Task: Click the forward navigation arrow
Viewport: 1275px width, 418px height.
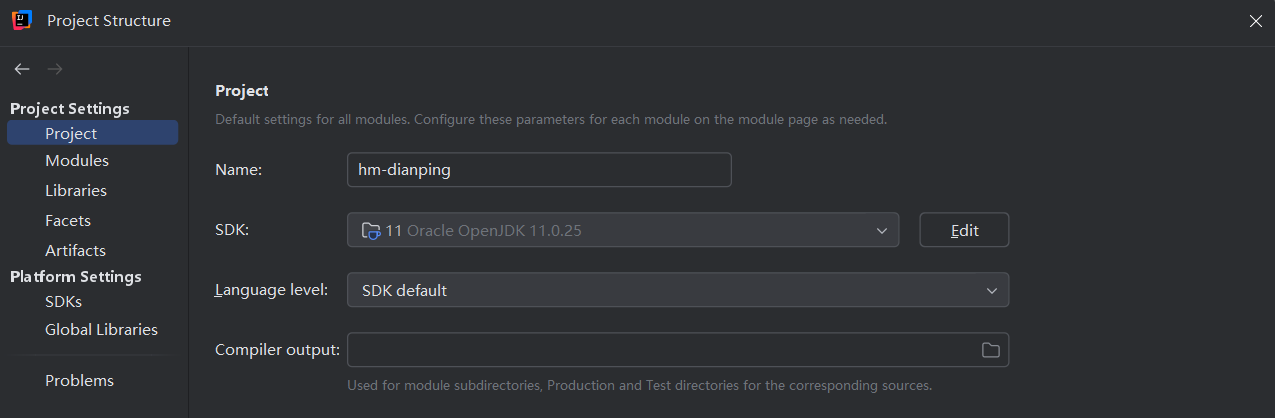Action: pos(55,69)
